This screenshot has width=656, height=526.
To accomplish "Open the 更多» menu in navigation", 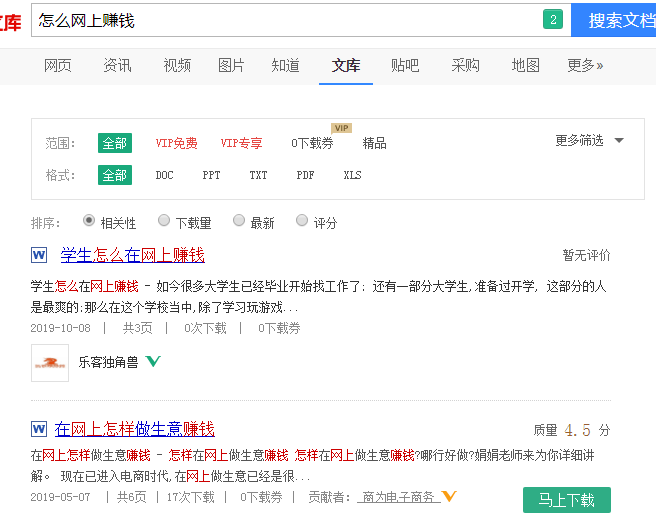I will (x=585, y=65).
